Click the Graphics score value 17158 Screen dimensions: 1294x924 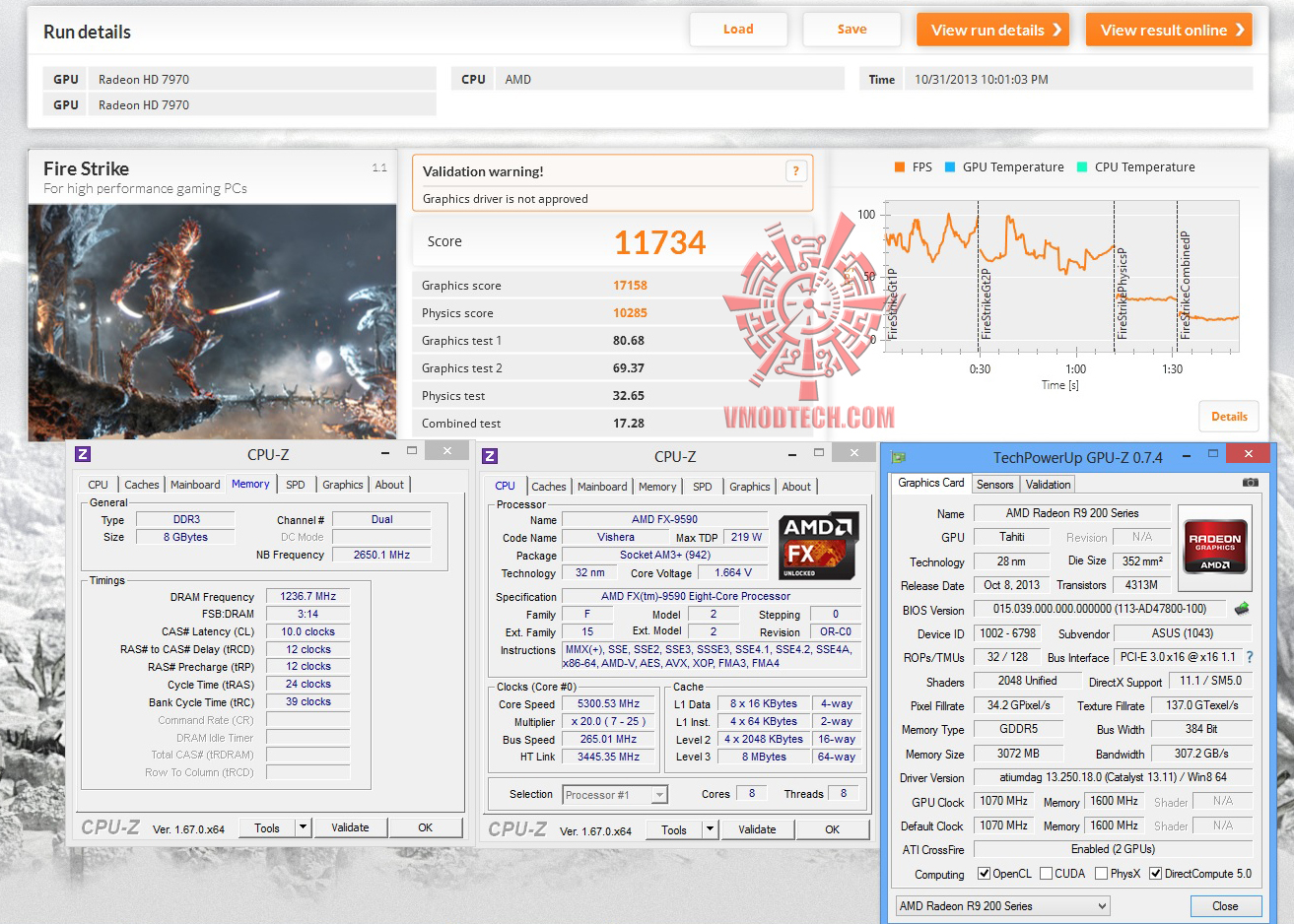click(x=630, y=286)
